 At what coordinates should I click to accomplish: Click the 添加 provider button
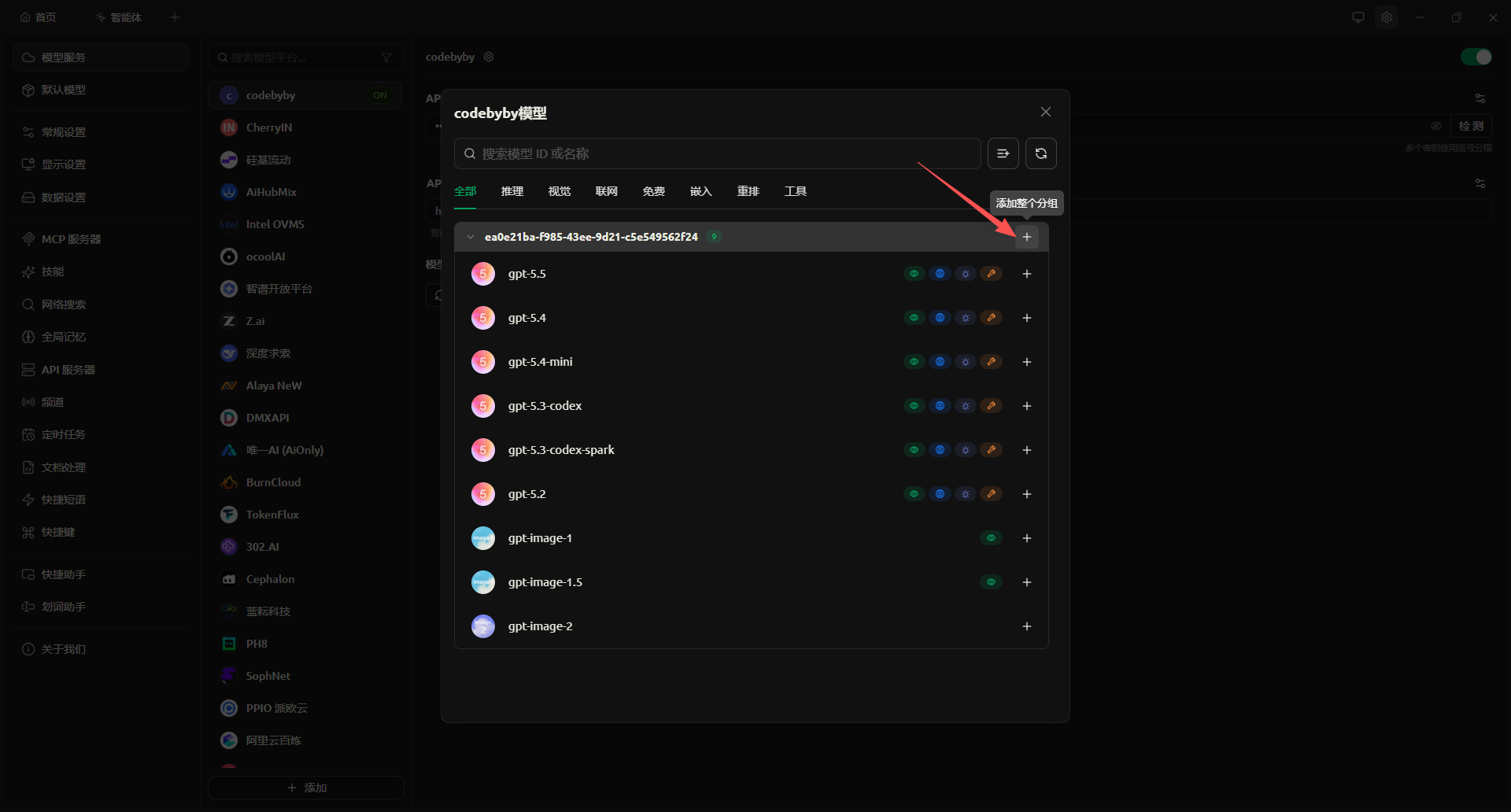(x=306, y=788)
